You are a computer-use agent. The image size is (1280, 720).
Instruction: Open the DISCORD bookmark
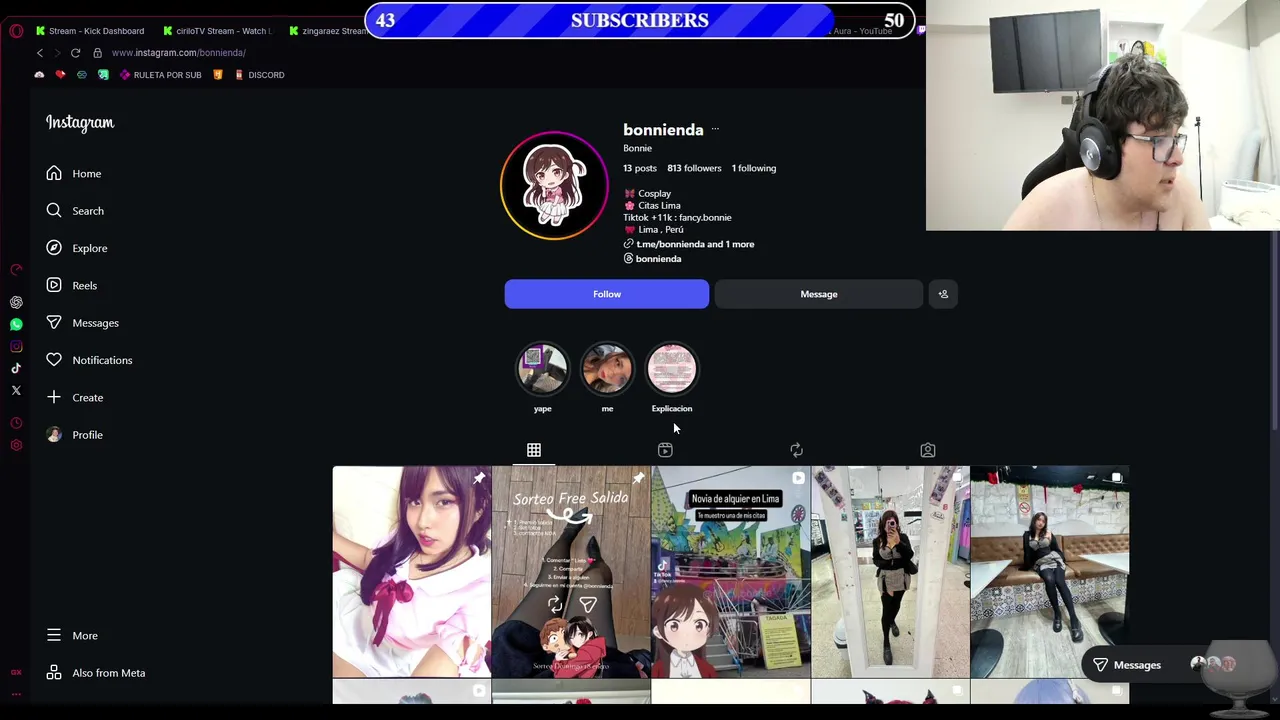point(259,75)
